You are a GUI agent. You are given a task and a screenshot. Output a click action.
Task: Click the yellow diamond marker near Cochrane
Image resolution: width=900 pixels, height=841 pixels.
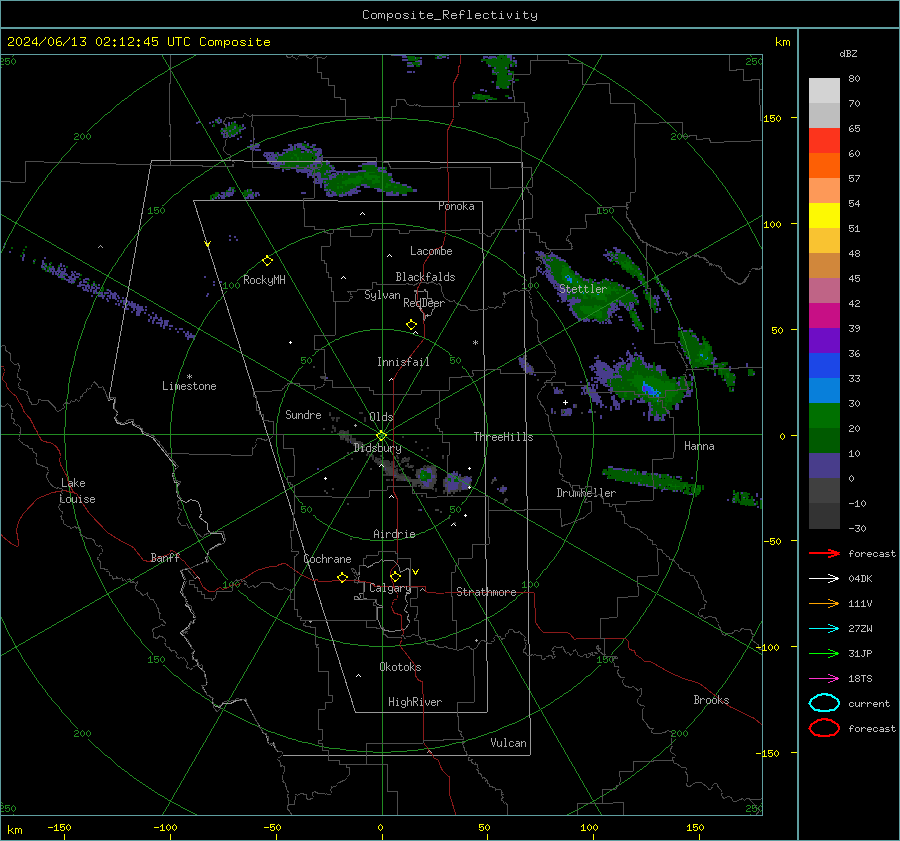(x=342, y=578)
